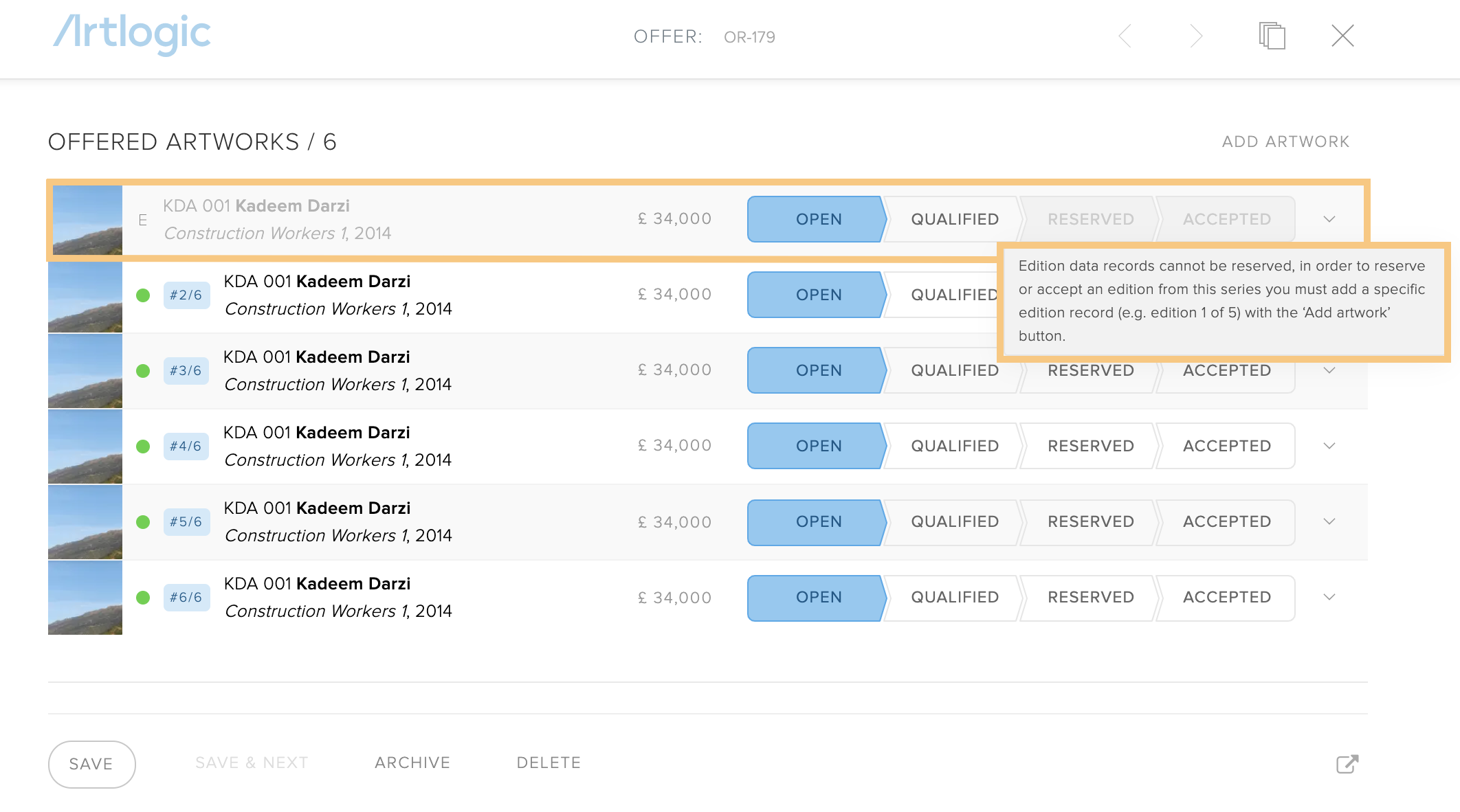Expand the #4/6 row chevron
Image resolution: width=1460 pixels, height=812 pixels.
pos(1329,446)
